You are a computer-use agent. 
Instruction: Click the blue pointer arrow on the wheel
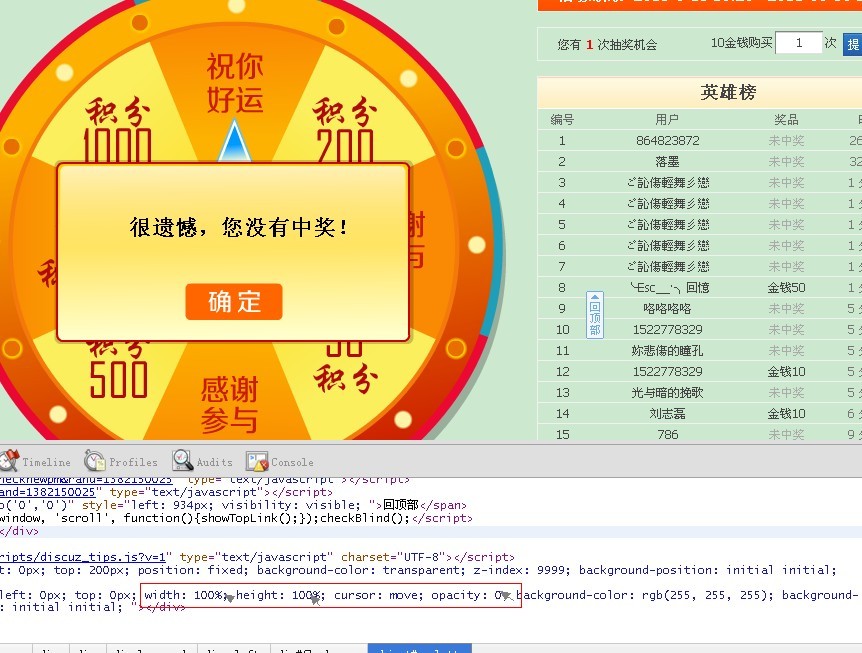click(x=235, y=141)
